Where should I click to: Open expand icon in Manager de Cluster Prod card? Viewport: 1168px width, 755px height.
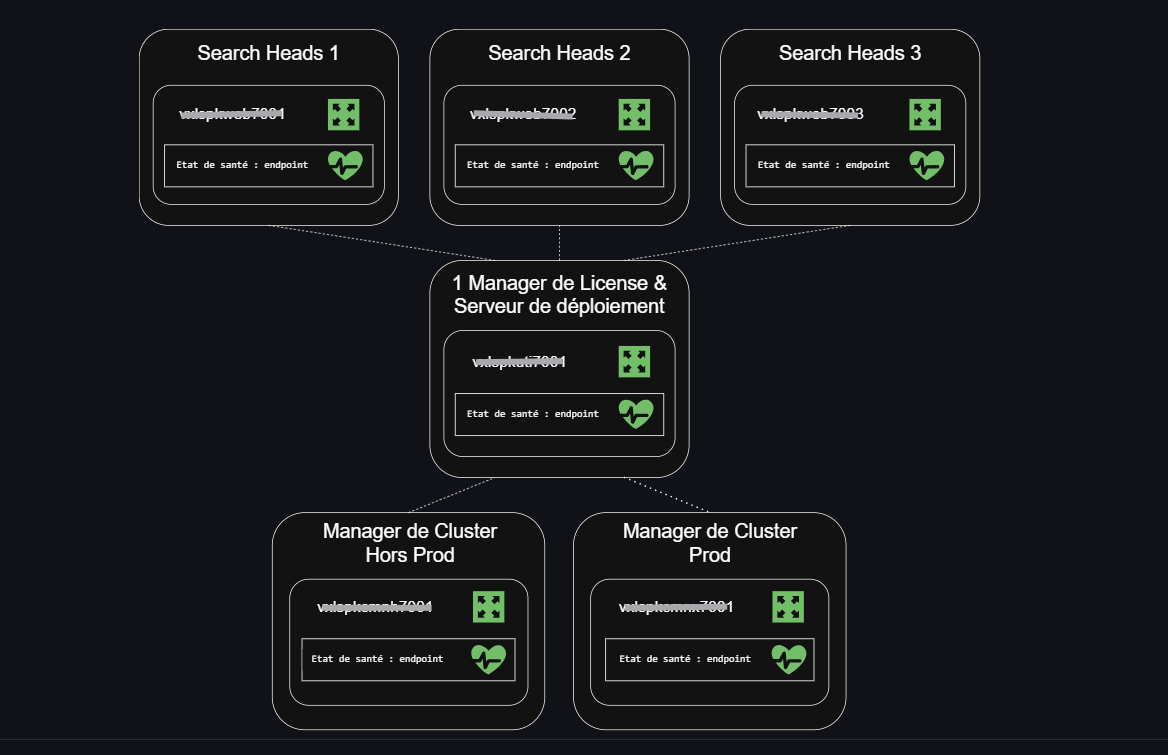[788, 607]
